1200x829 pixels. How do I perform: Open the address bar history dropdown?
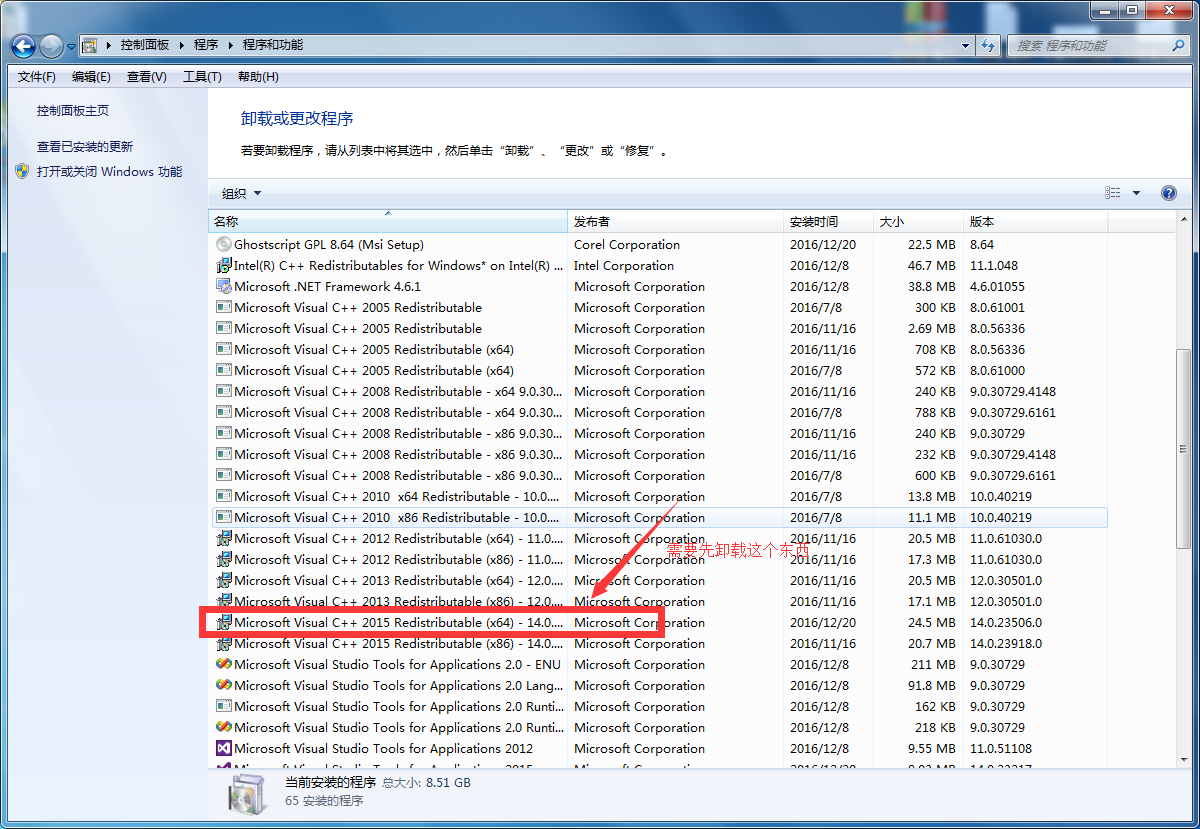(965, 46)
